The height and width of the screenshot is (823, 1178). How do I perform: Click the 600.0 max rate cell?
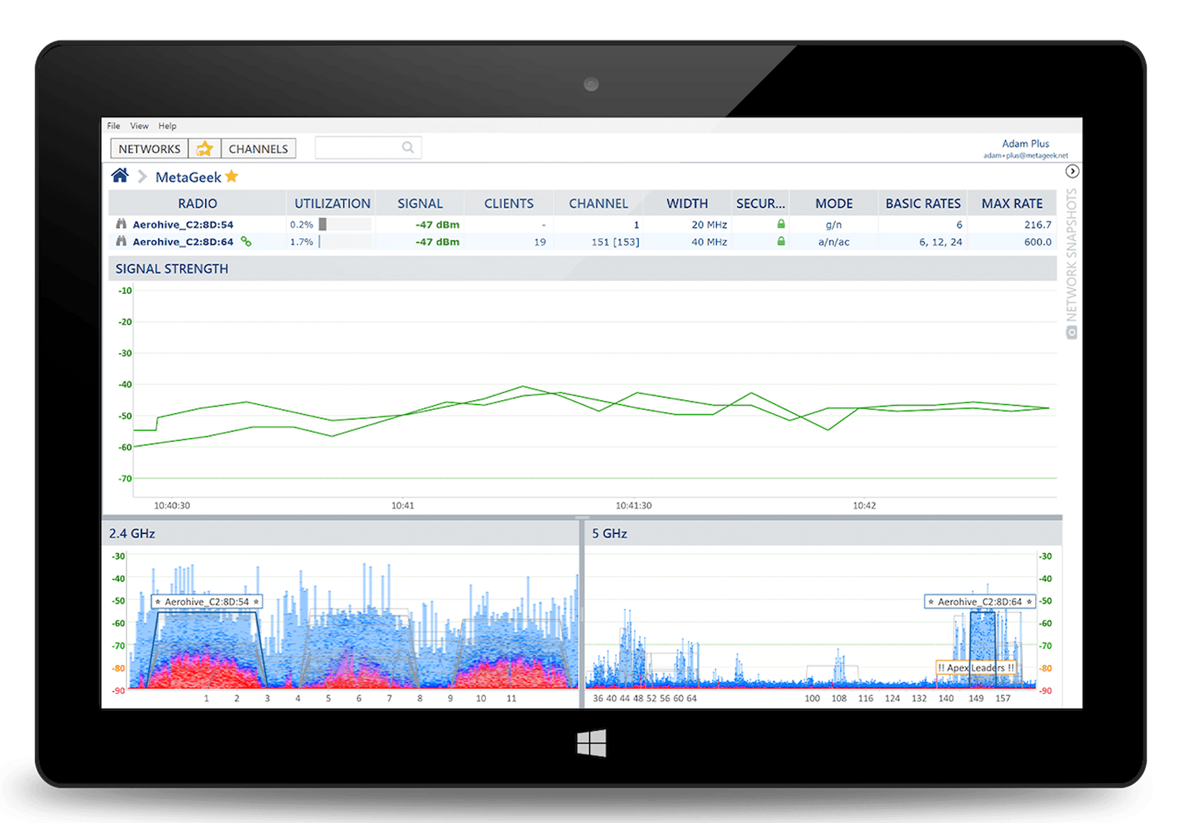pos(1038,242)
